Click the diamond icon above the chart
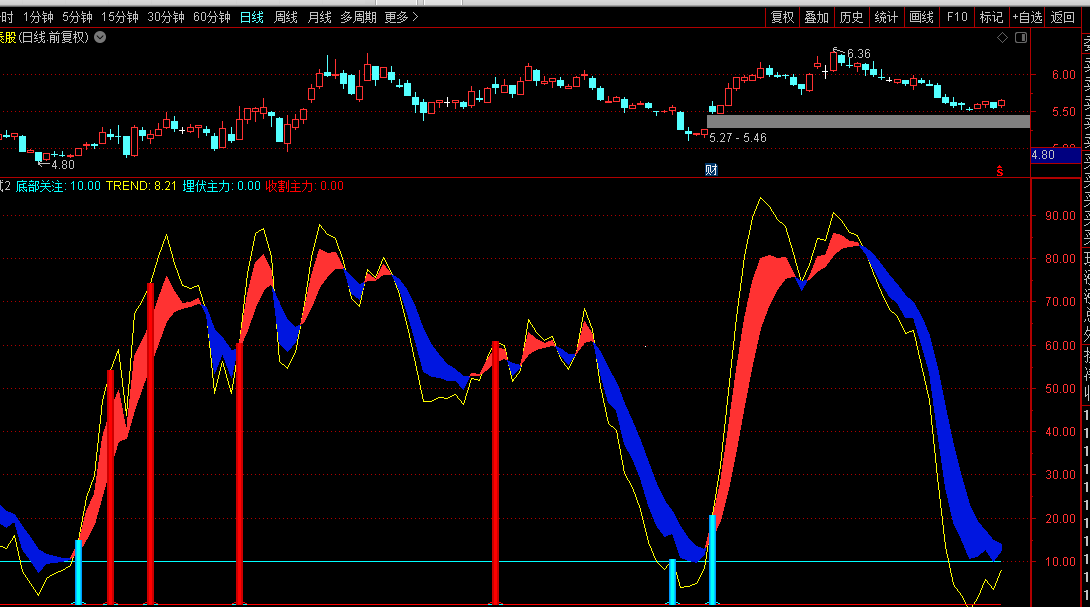The image size is (1090, 607). click(x=1003, y=38)
